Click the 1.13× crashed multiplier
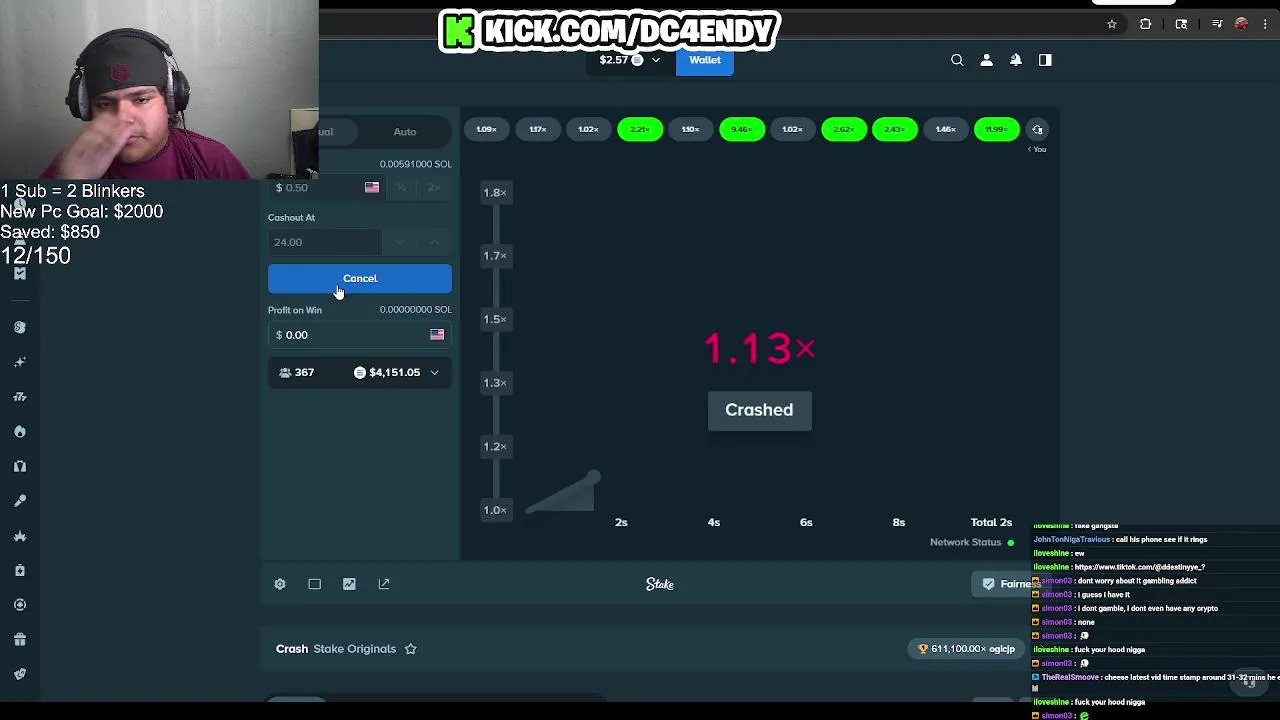 tap(760, 348)
